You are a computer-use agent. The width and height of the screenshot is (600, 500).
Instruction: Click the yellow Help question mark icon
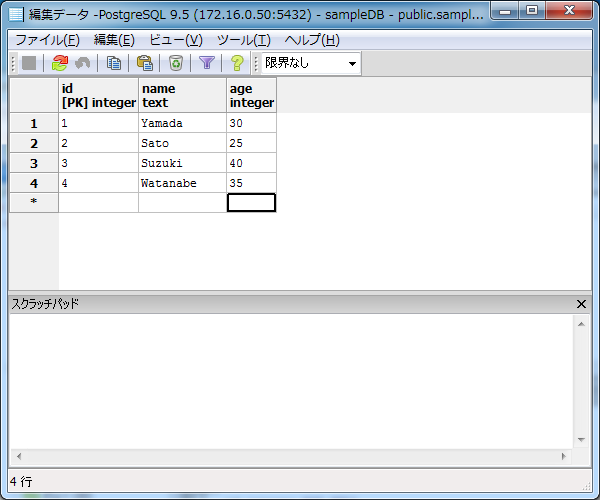(x=237, y=63)
